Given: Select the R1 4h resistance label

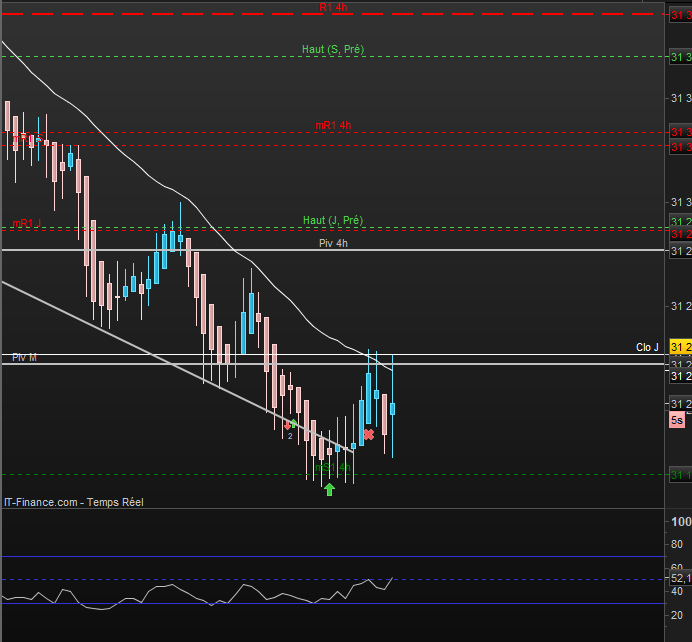Looking at the screenshot, I should point(333,8).
